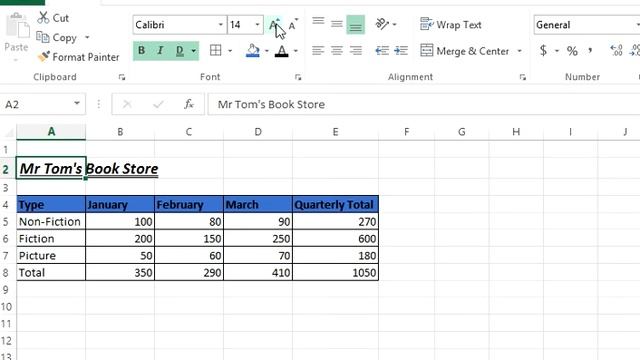
Task: Click into the formula bar text
Action: click(424, 104)
